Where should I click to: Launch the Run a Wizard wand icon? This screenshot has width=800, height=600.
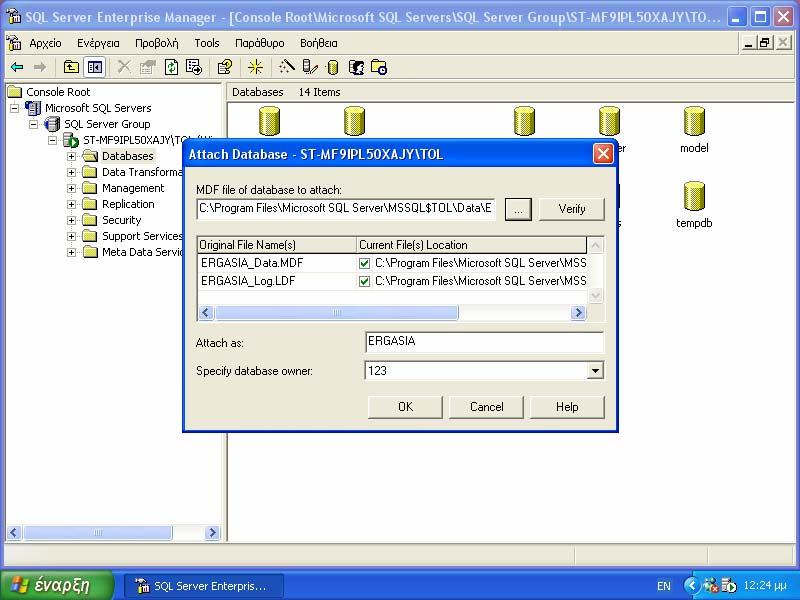[x=287, y=67]
